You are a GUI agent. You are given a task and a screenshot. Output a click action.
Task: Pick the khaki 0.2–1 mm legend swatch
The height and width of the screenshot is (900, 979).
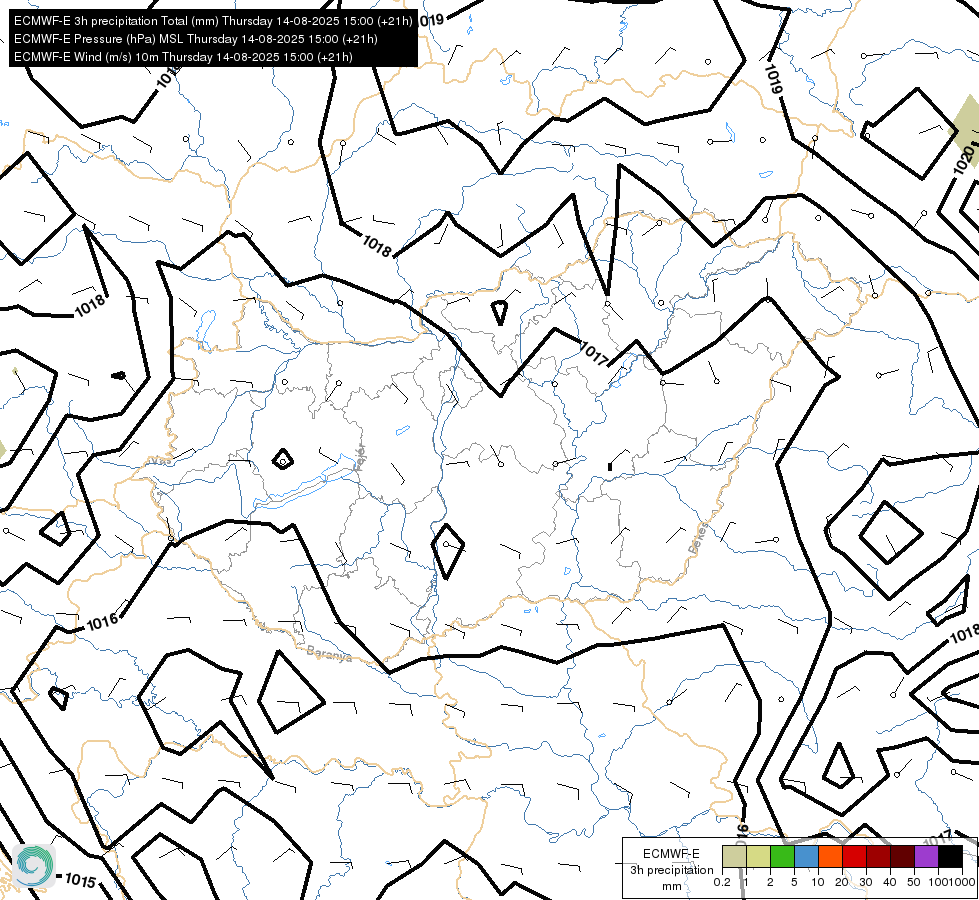tap(734, 857)
